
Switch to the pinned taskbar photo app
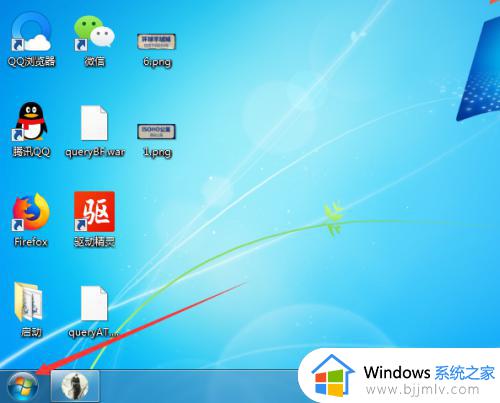point(75,386)
